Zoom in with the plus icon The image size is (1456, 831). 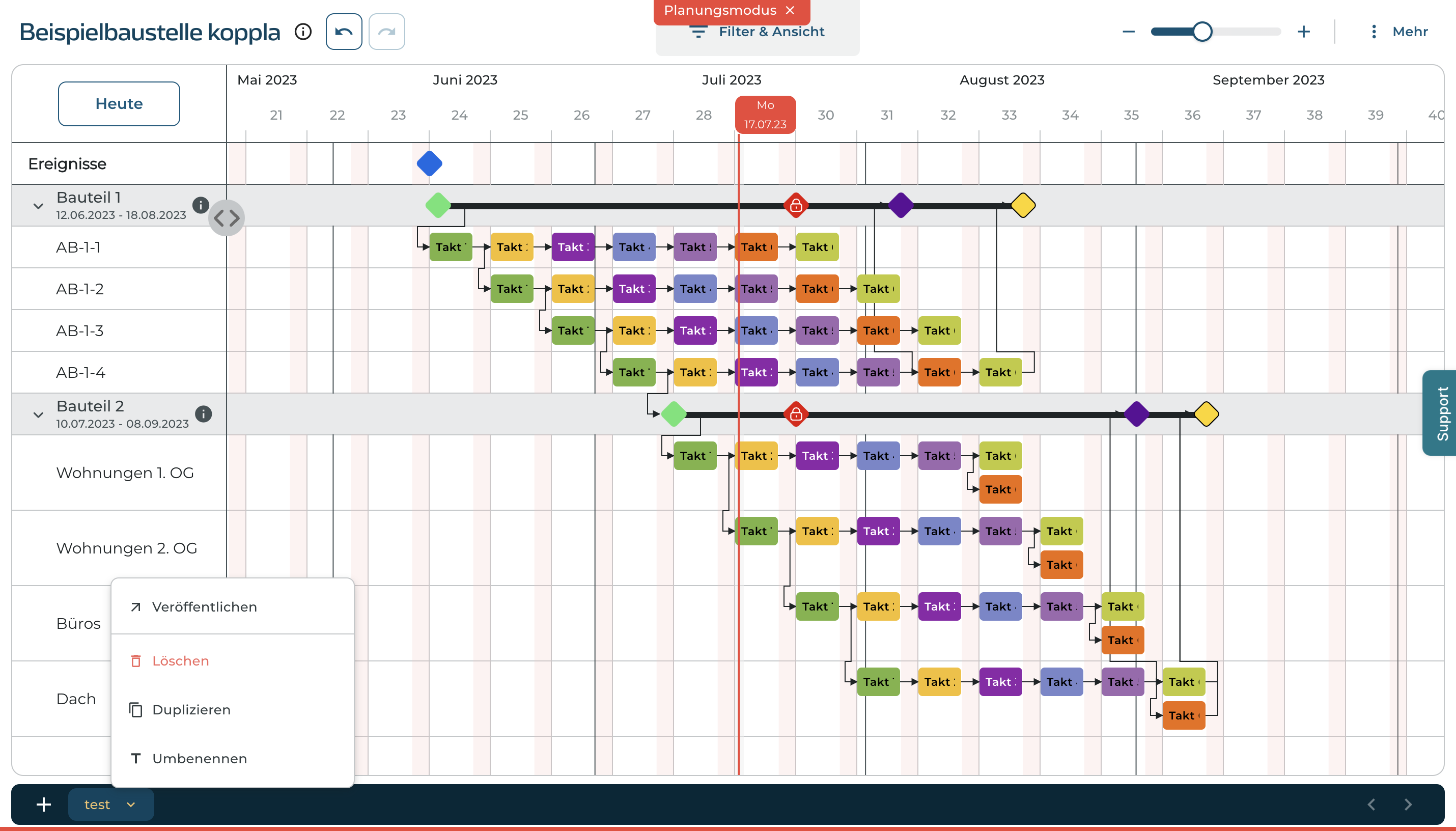click(x=1304, y=32)
